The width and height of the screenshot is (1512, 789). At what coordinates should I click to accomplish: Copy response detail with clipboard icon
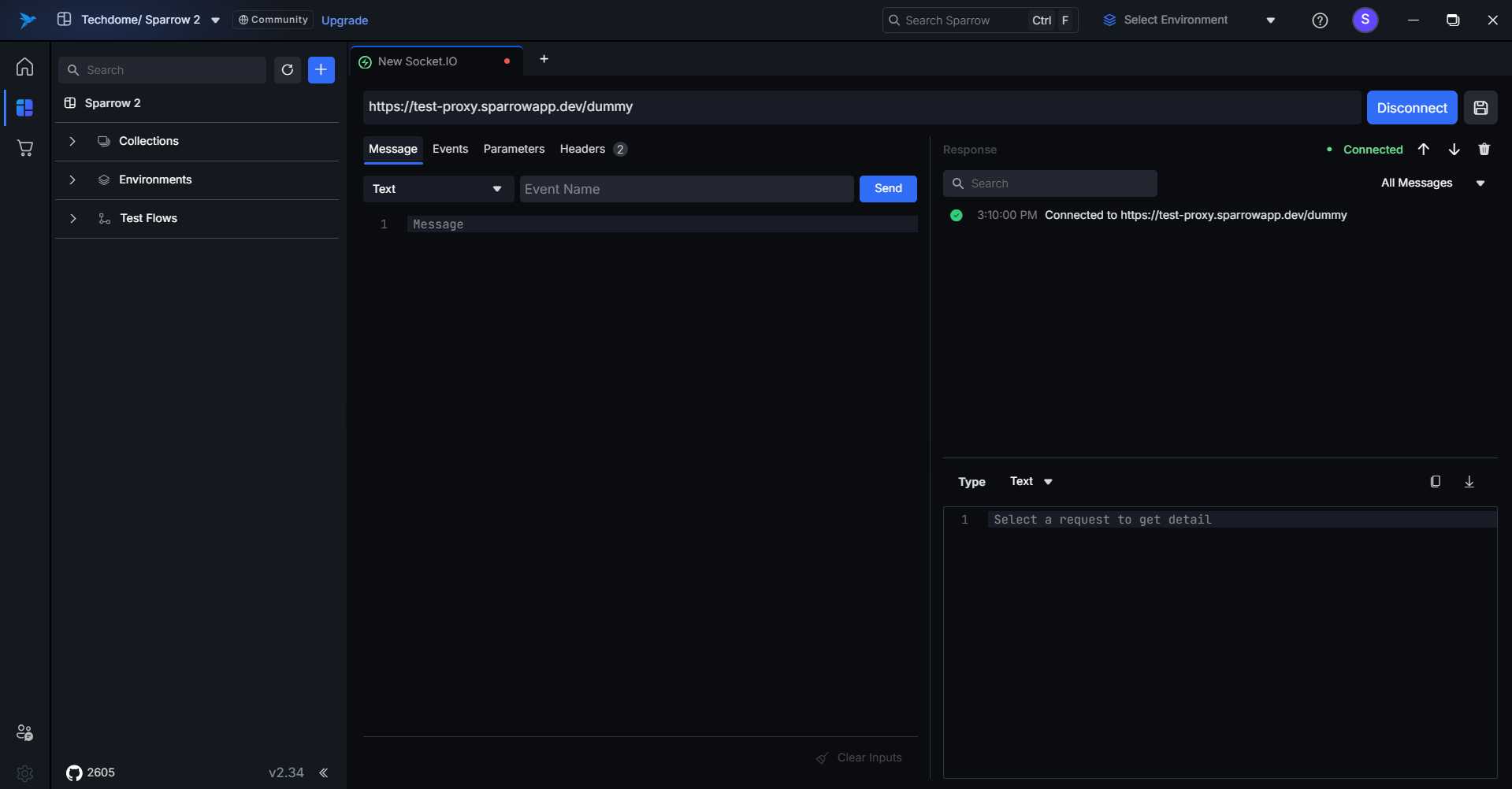pos(1435,482)
